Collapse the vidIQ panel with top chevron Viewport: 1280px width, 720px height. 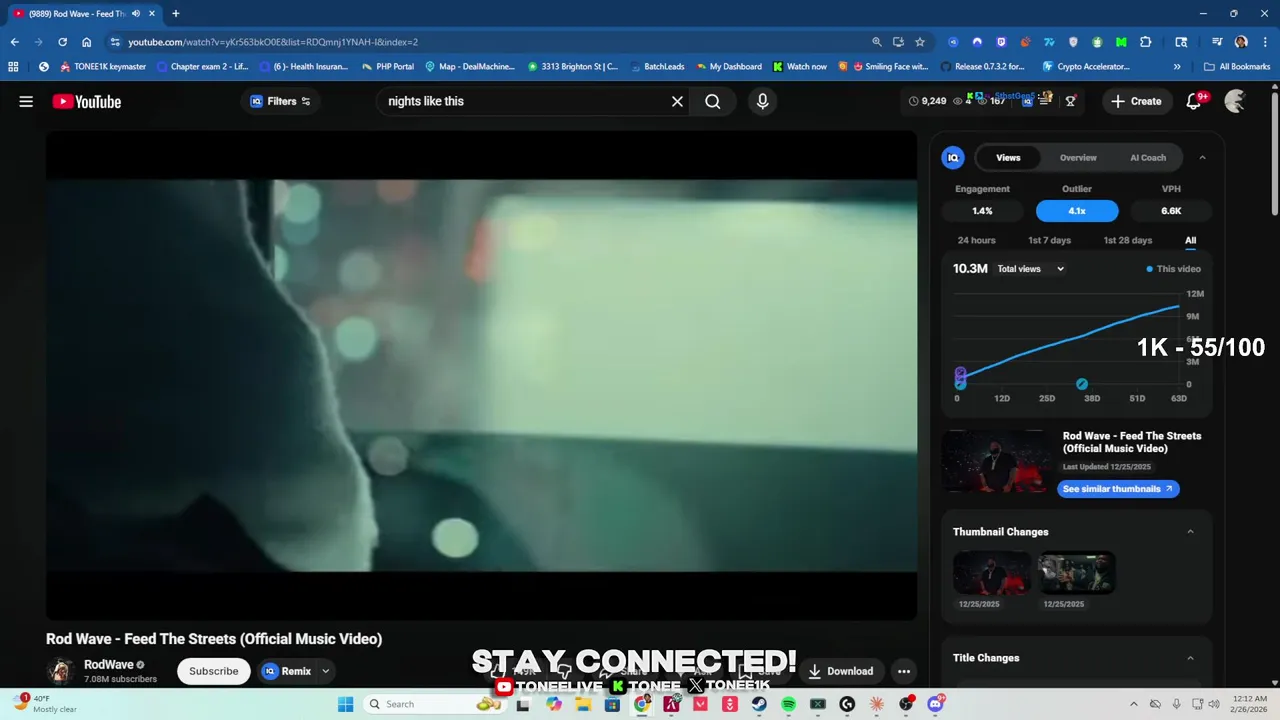1202,157
